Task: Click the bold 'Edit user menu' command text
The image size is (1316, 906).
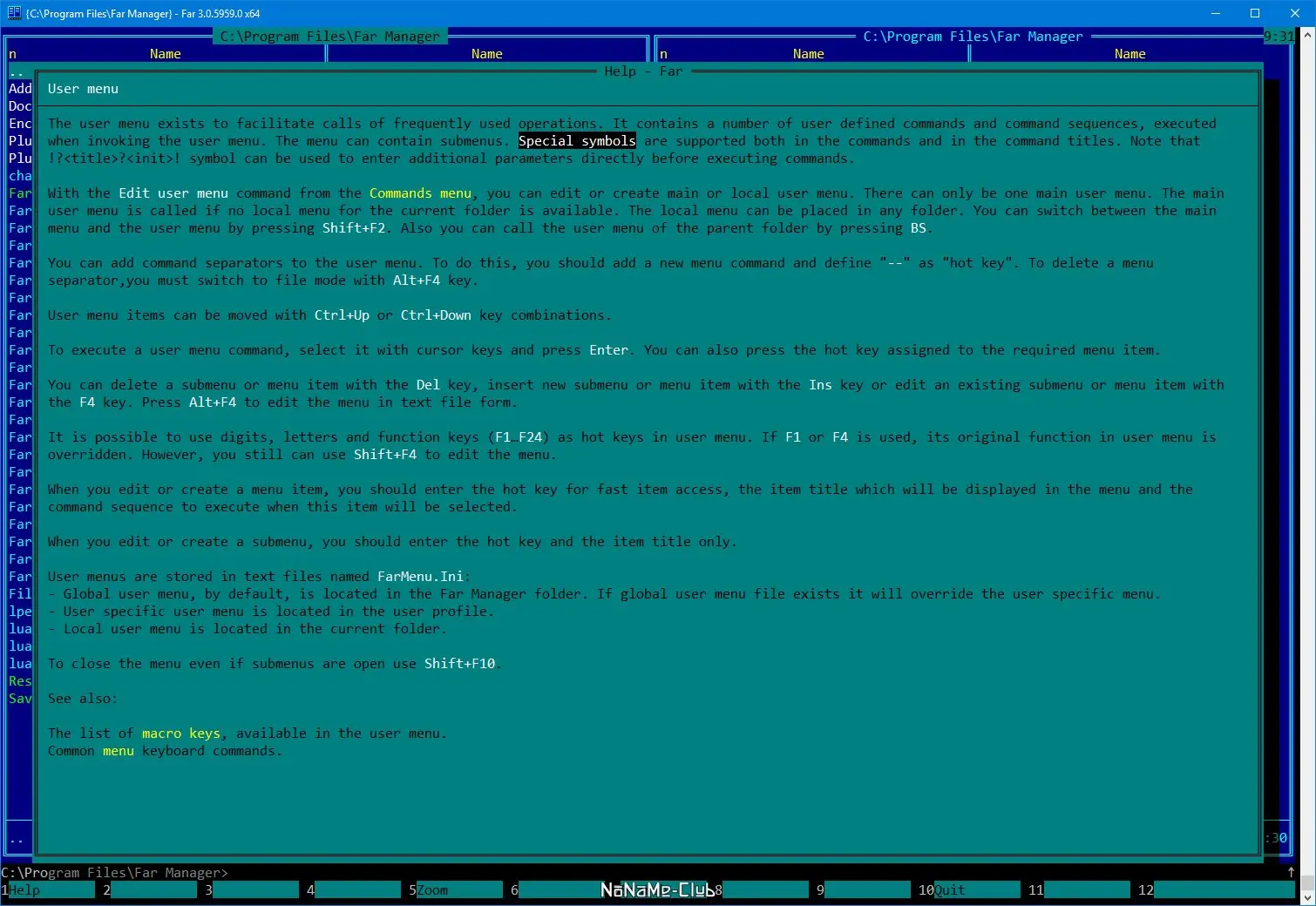Action: click(x=173, y=193)
